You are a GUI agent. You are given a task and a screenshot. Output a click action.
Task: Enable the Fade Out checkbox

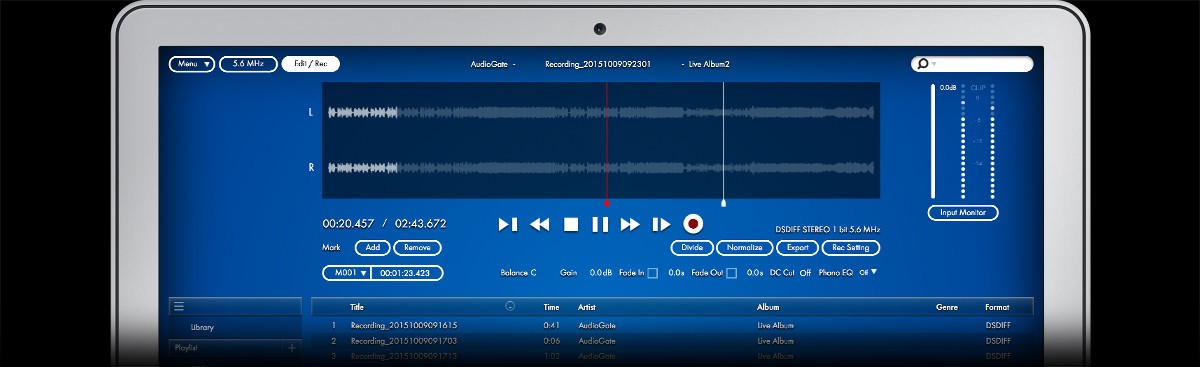731,272
